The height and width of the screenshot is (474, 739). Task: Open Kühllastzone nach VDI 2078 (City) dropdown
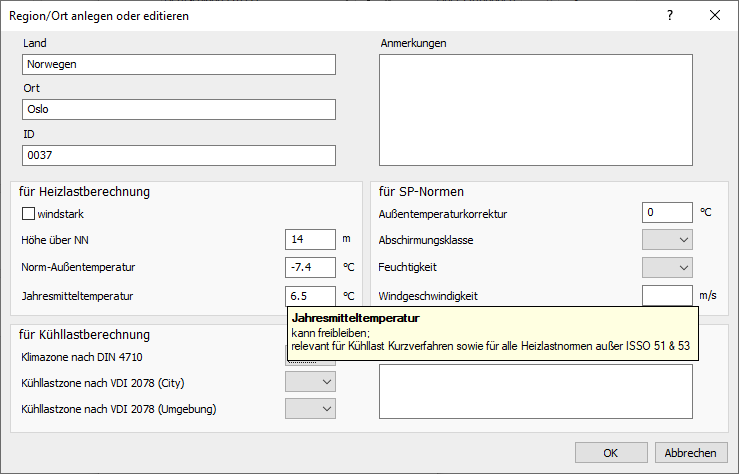point(310,382)
